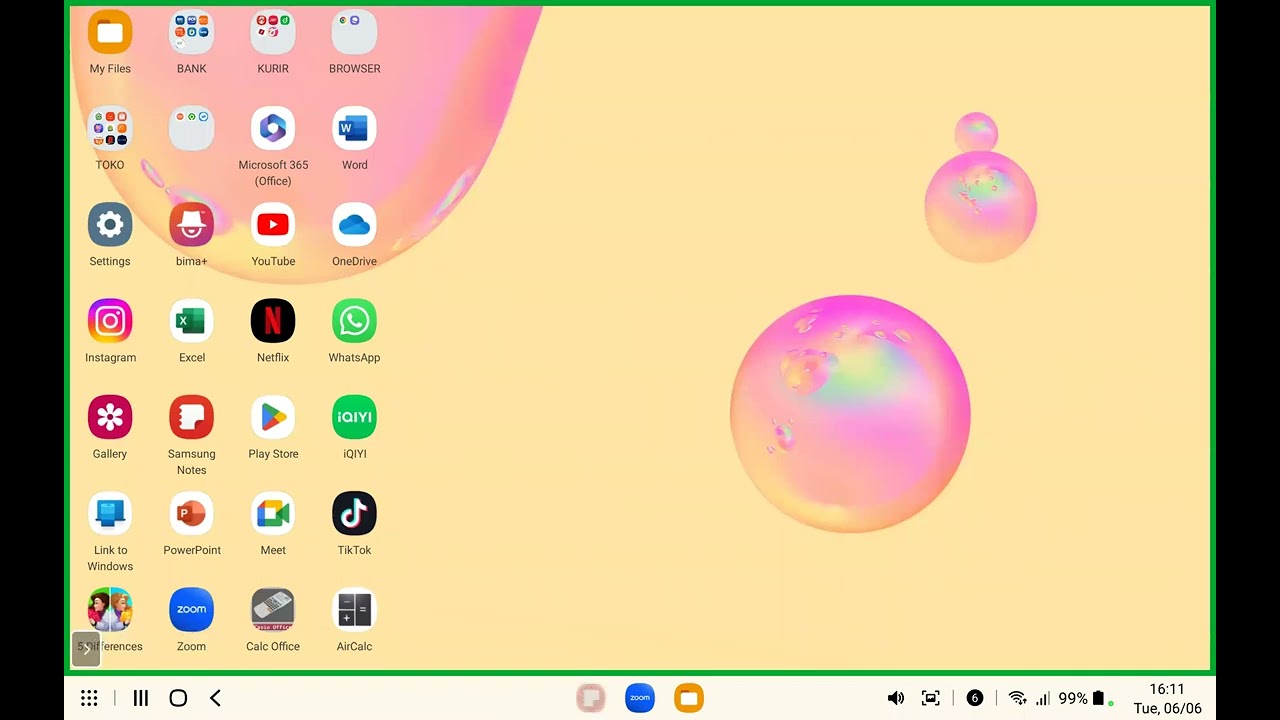Open the Play Store

point(273,417)
